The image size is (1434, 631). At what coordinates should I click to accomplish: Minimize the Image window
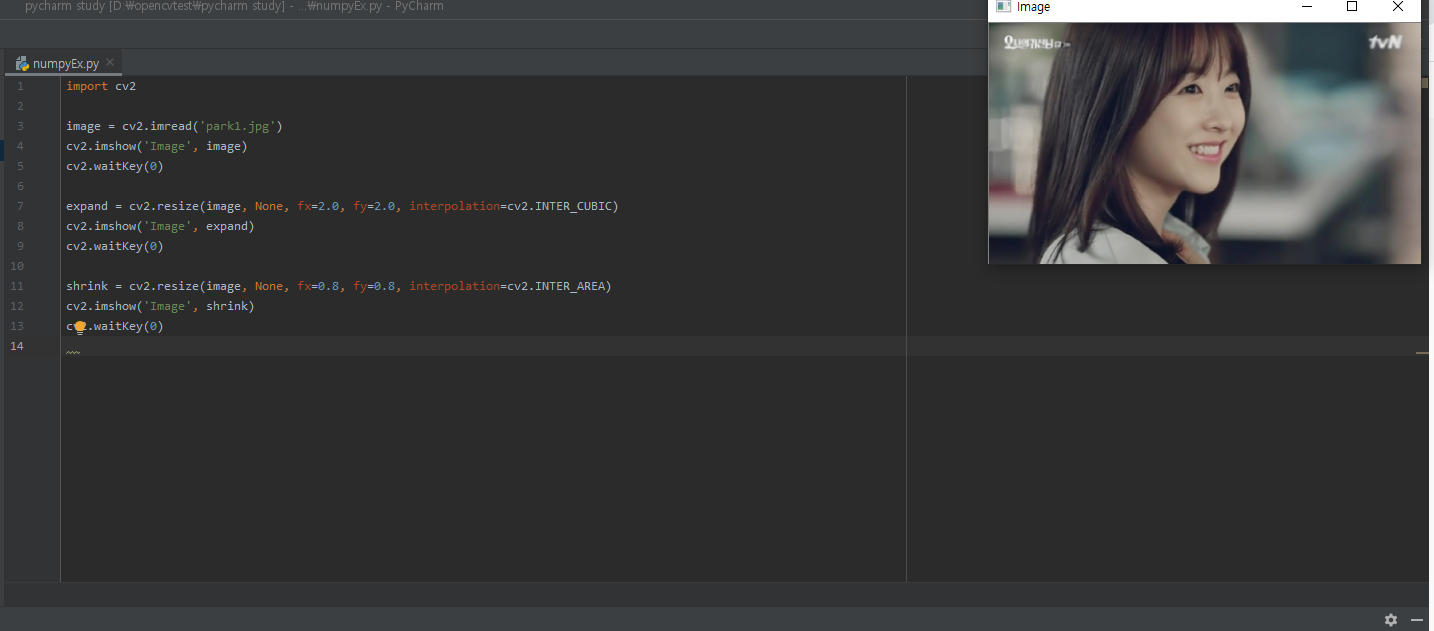[1306, 6]
